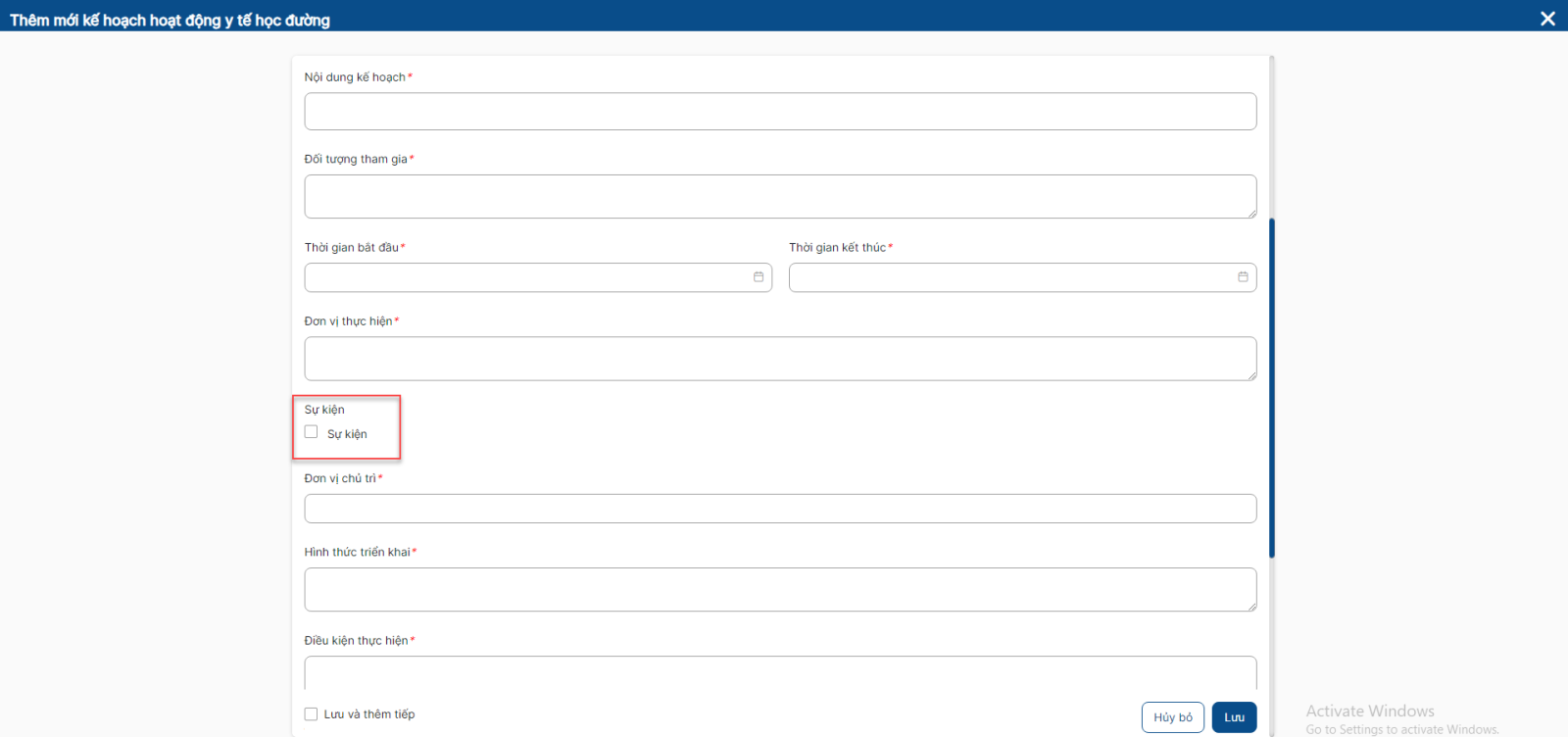
Task: Select the Đơn vị thực hiện textarea
Action: coord(780,359)
